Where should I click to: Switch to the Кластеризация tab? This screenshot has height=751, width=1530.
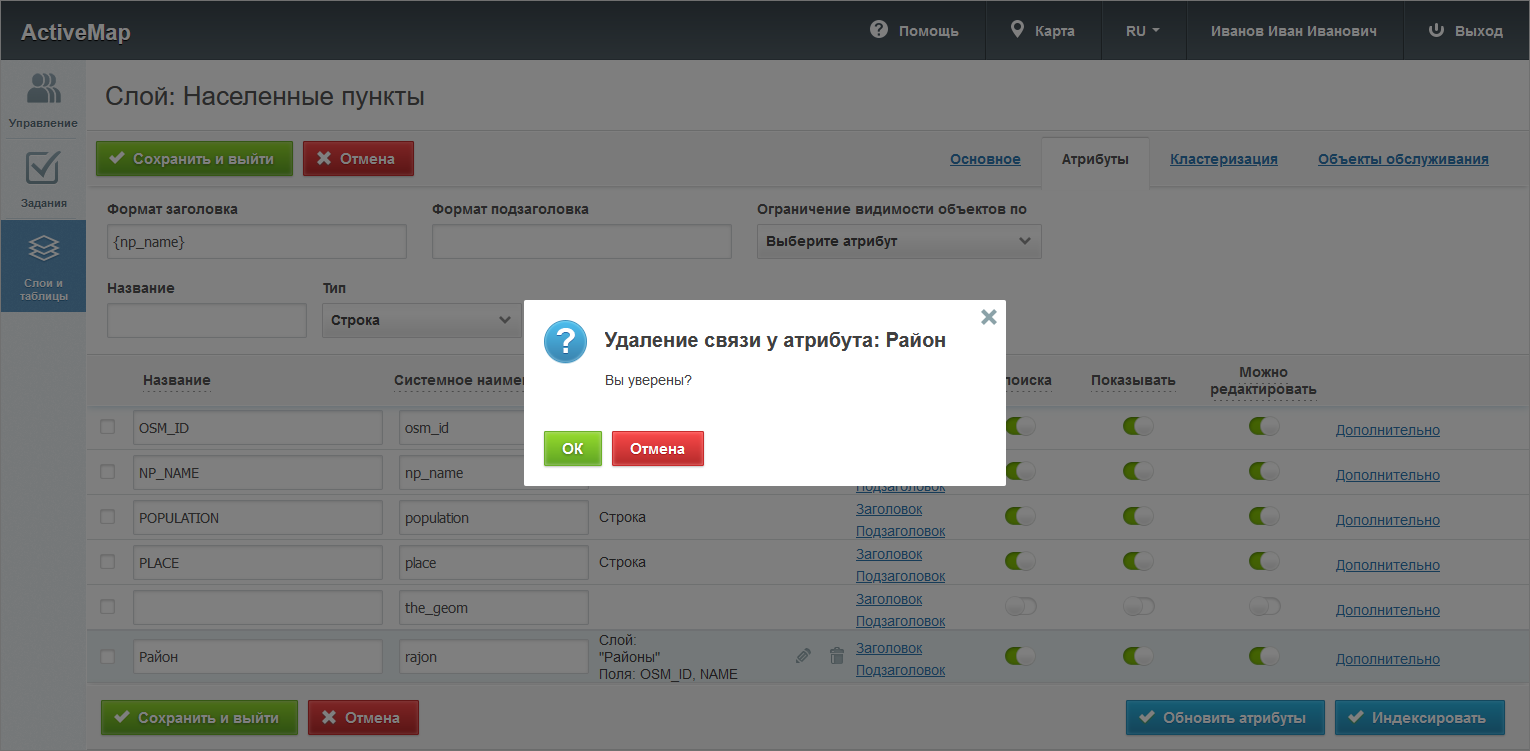coord(1223,159)
